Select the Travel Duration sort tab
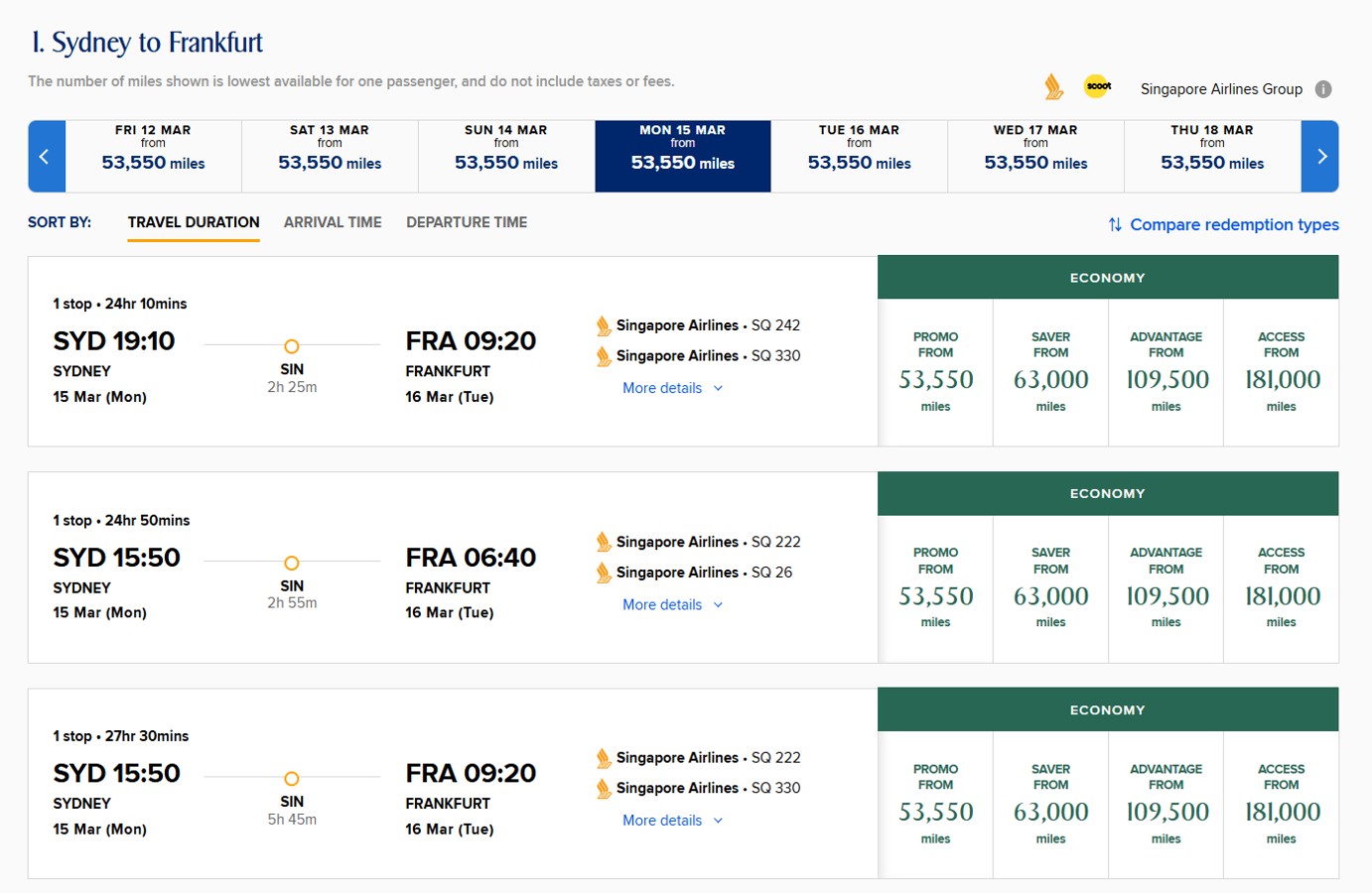 (194, 222)
